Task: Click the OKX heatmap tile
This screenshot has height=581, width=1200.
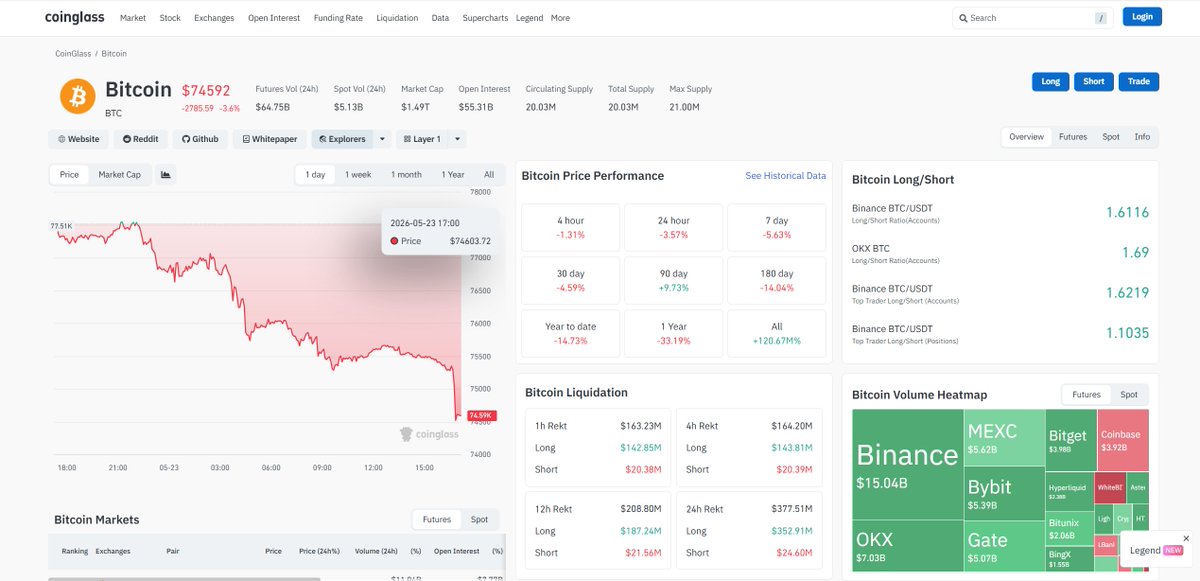Action: (x=907, y=547)
